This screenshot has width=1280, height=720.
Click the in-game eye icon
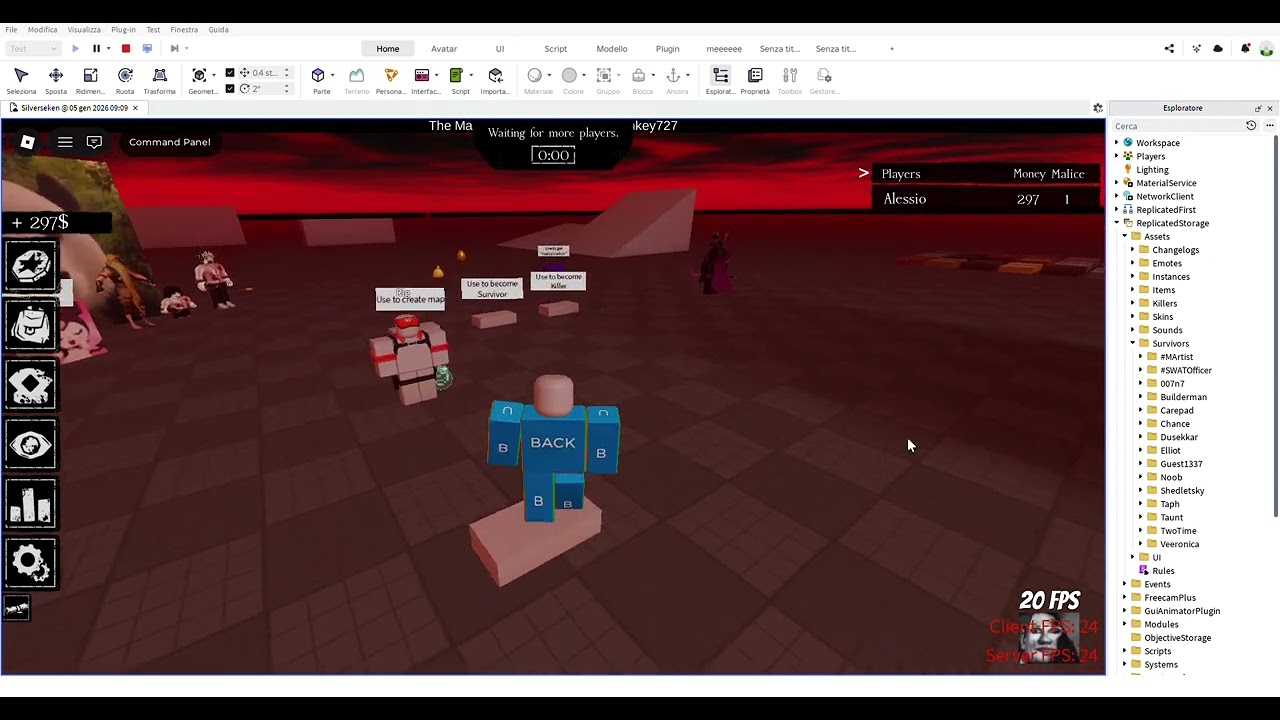(30, 444)
